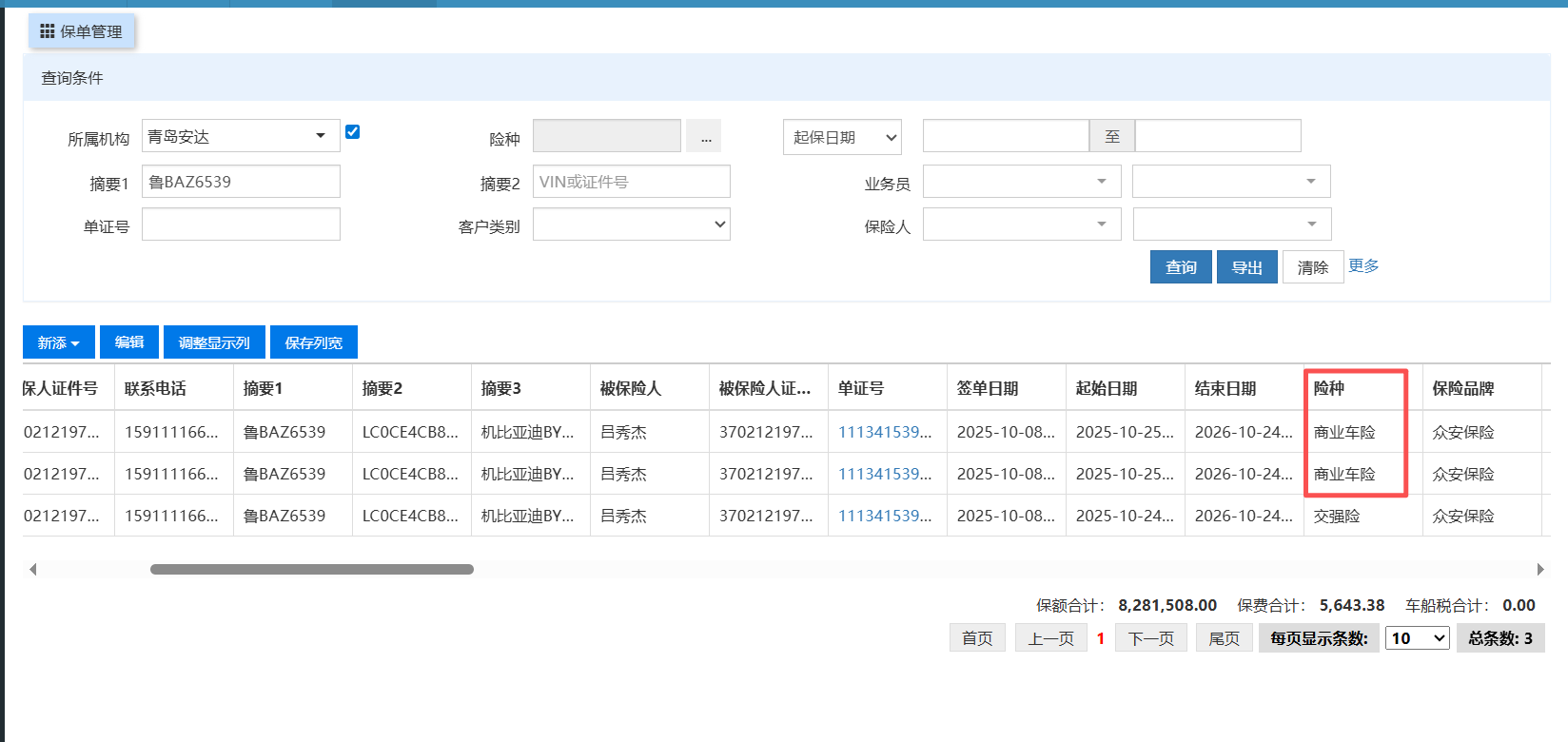The width and height of the screenshot is (1568, 742).
Task: Click the left scroll arrow of the table
Action: pyautogui.click(x=33, y=570)
